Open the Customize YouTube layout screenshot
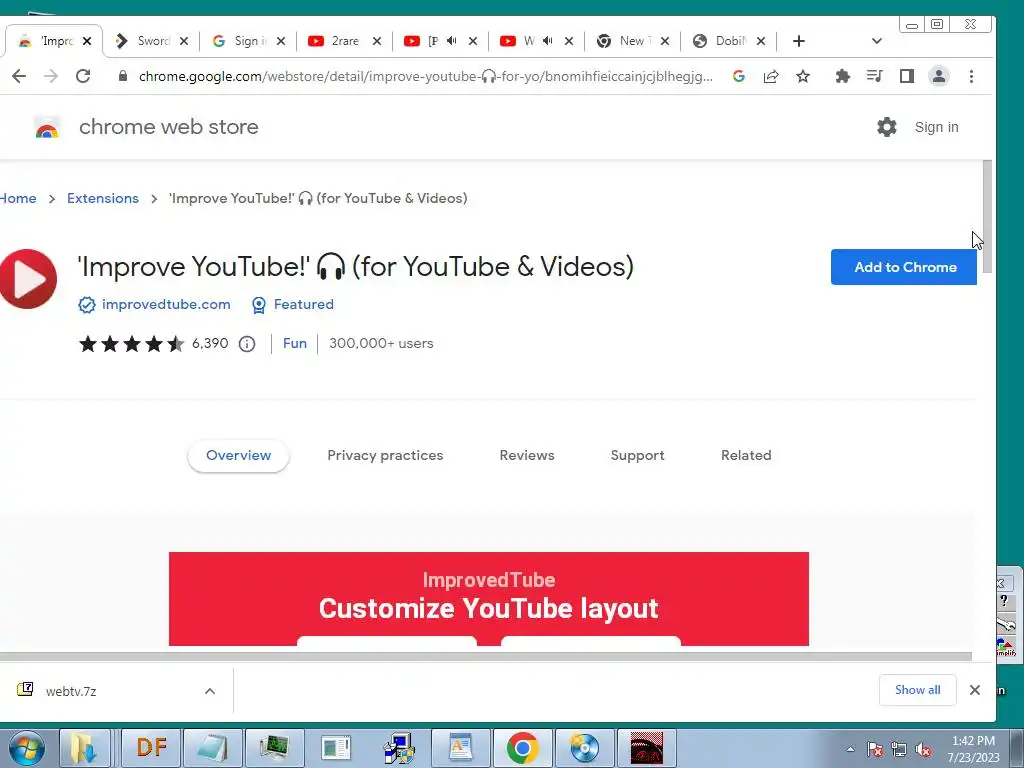The height and width of the screenshot is (768, 1024). click(488, 599)
